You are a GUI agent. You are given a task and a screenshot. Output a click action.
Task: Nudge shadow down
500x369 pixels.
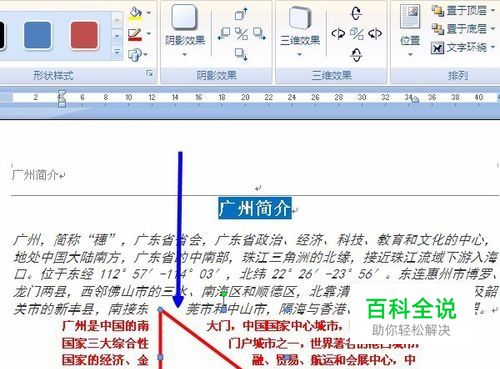[241, 55]
